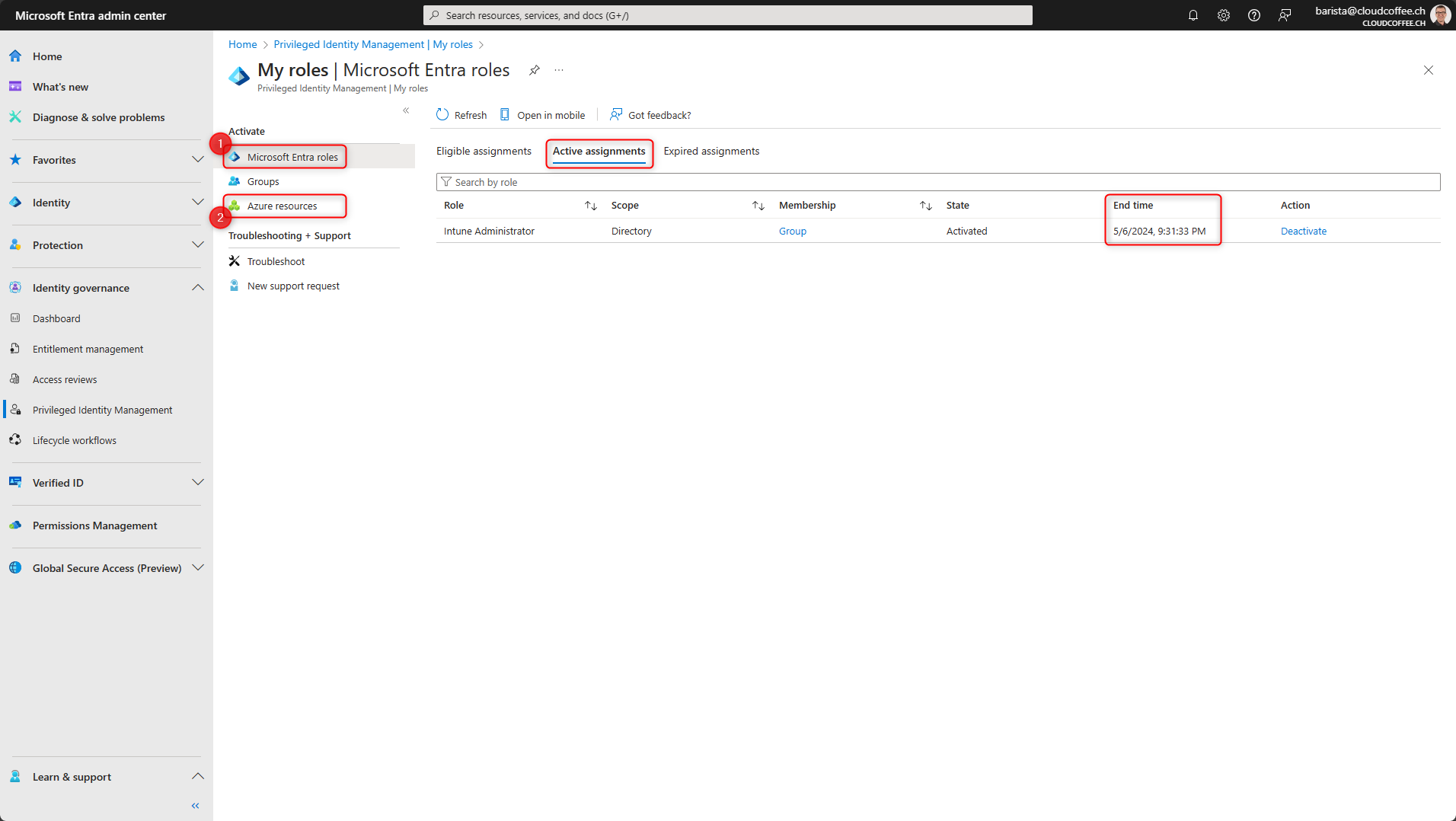1456x821 pixels.
Task: Click the Microsoft Entra admin center title
Action: 91,15
